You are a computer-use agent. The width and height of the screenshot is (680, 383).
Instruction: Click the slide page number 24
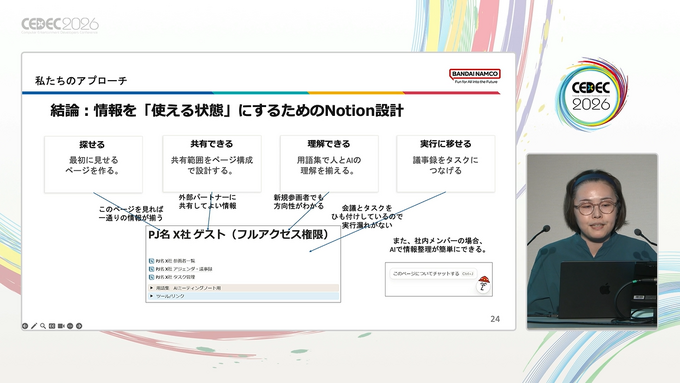pos(495,319)
